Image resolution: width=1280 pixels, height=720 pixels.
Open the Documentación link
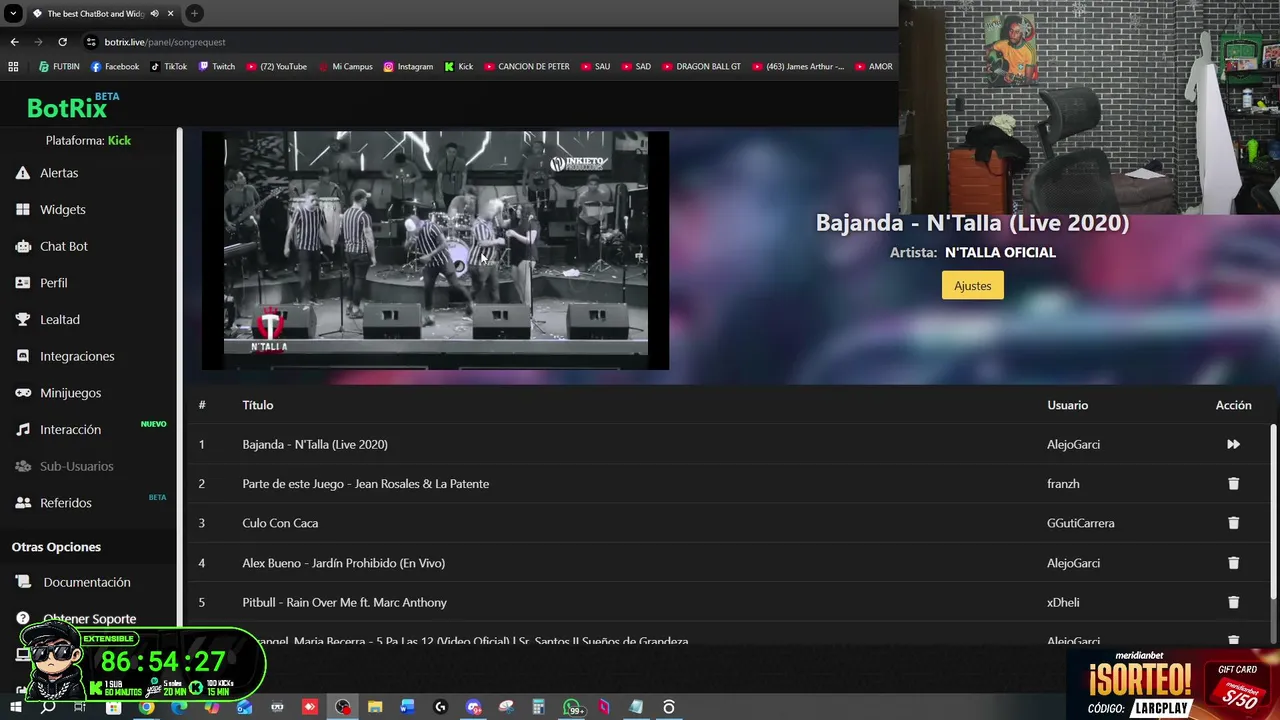[88, 582]
